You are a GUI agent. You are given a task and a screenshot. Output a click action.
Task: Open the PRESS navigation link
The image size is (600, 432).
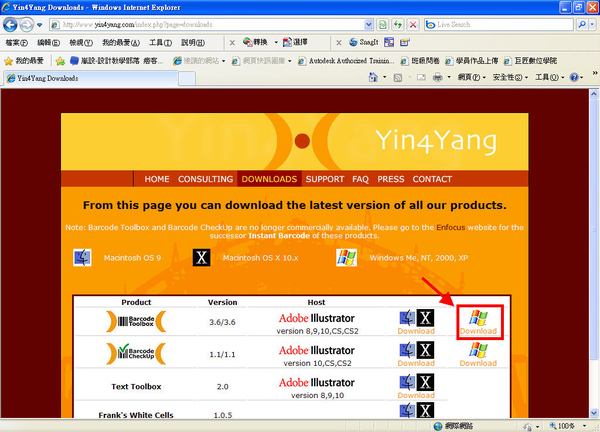tap(391, 179)
